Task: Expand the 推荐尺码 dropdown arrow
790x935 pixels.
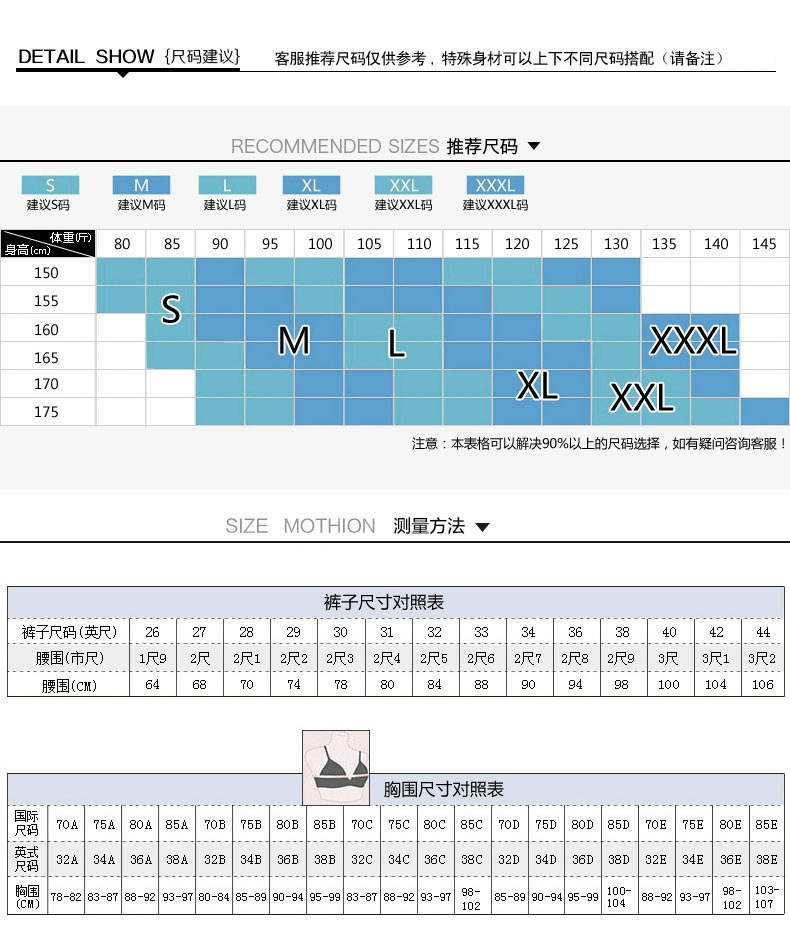Action: click(x=533, y=146)
